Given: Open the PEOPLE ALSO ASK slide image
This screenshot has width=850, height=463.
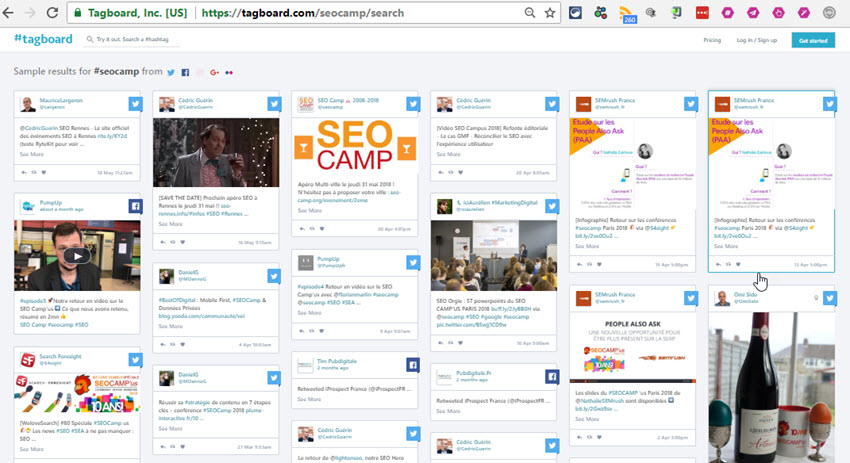Looking at the screenshot, I should (x=632, y=349).
